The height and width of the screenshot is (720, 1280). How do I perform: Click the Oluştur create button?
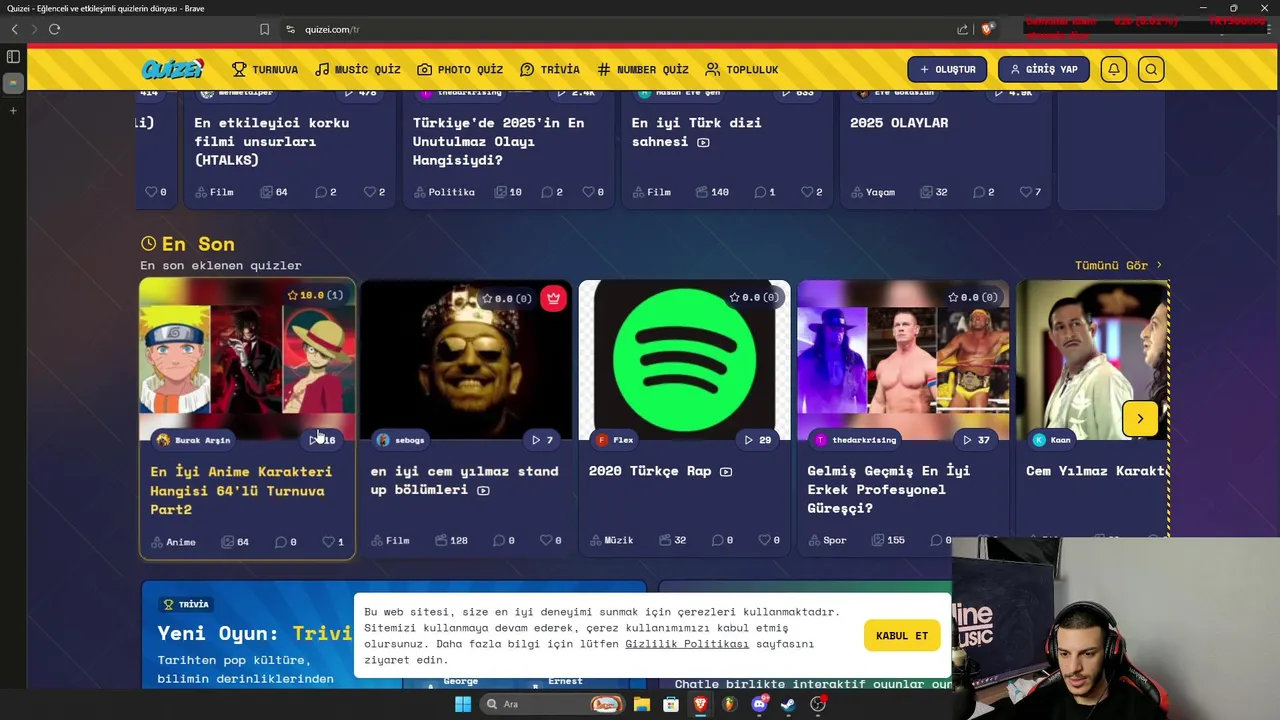click(x=947, y=69)
